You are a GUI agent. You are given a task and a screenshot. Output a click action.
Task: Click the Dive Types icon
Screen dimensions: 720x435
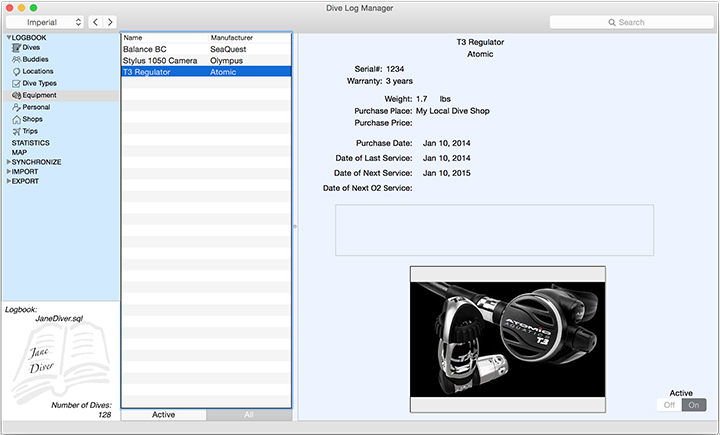click(16, 84)
